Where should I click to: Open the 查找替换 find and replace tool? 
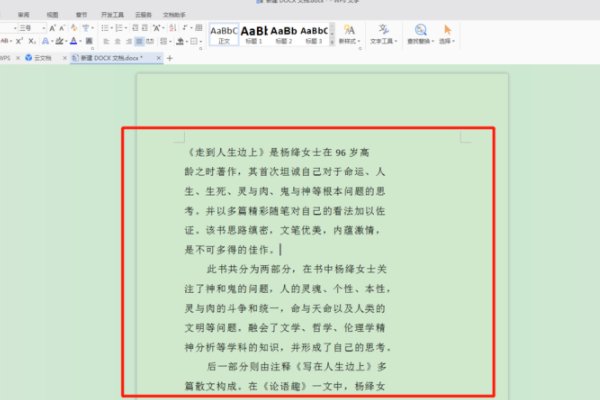[x=420, y=34]
